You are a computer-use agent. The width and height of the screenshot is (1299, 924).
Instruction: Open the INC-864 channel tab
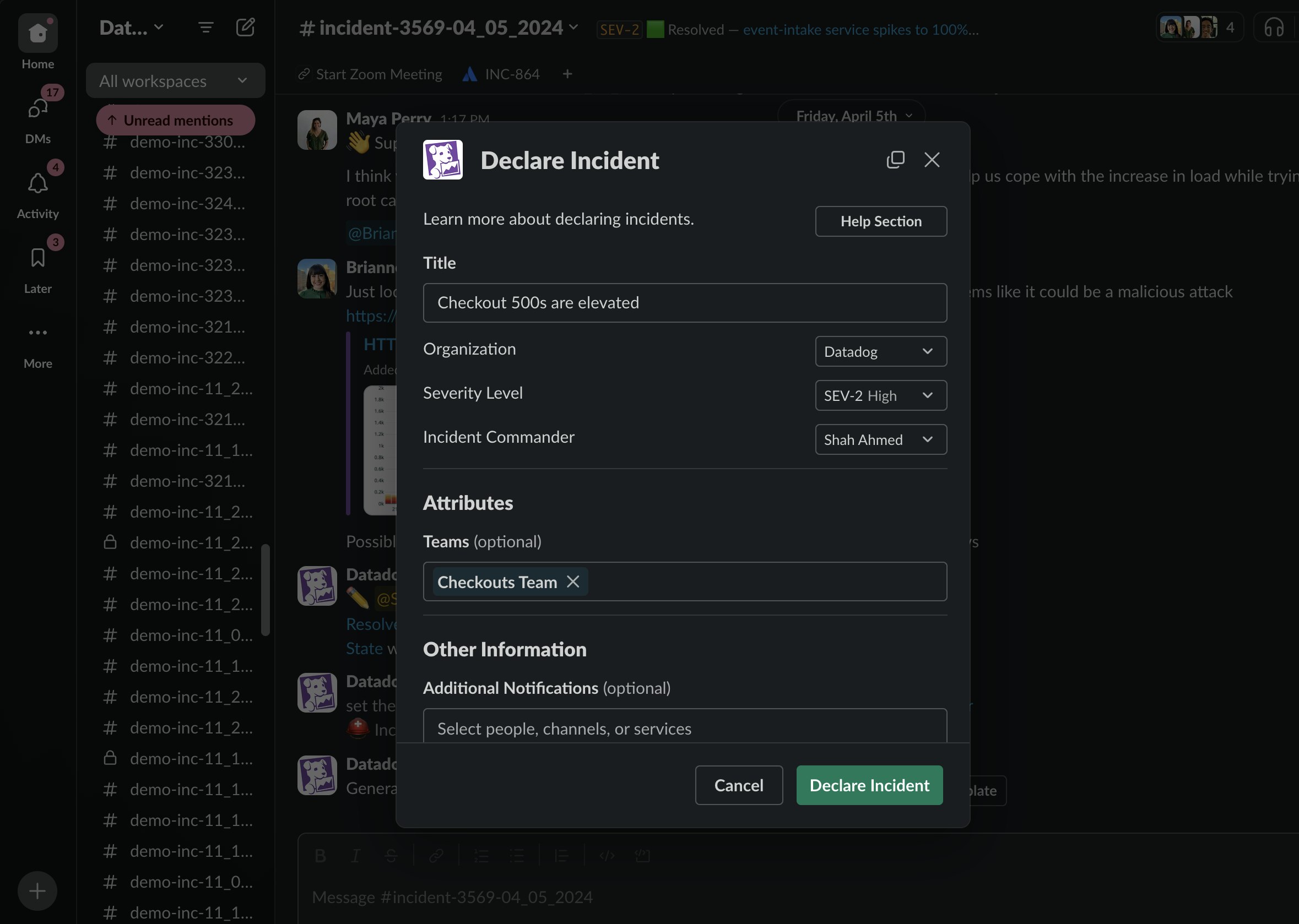(x=501, y=74)
